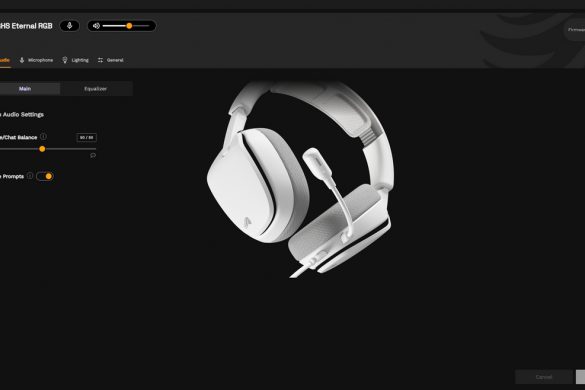Switch to the Equalizer sub-tab
The width and height of the screenshot is (585, 390).
pos(96,89)
